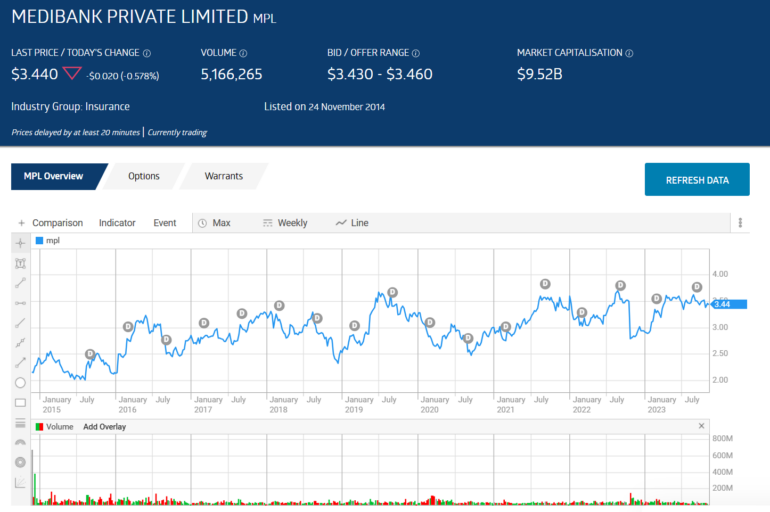Click the Refresh Data button
770x512 pixels.
tap(697, 180)
